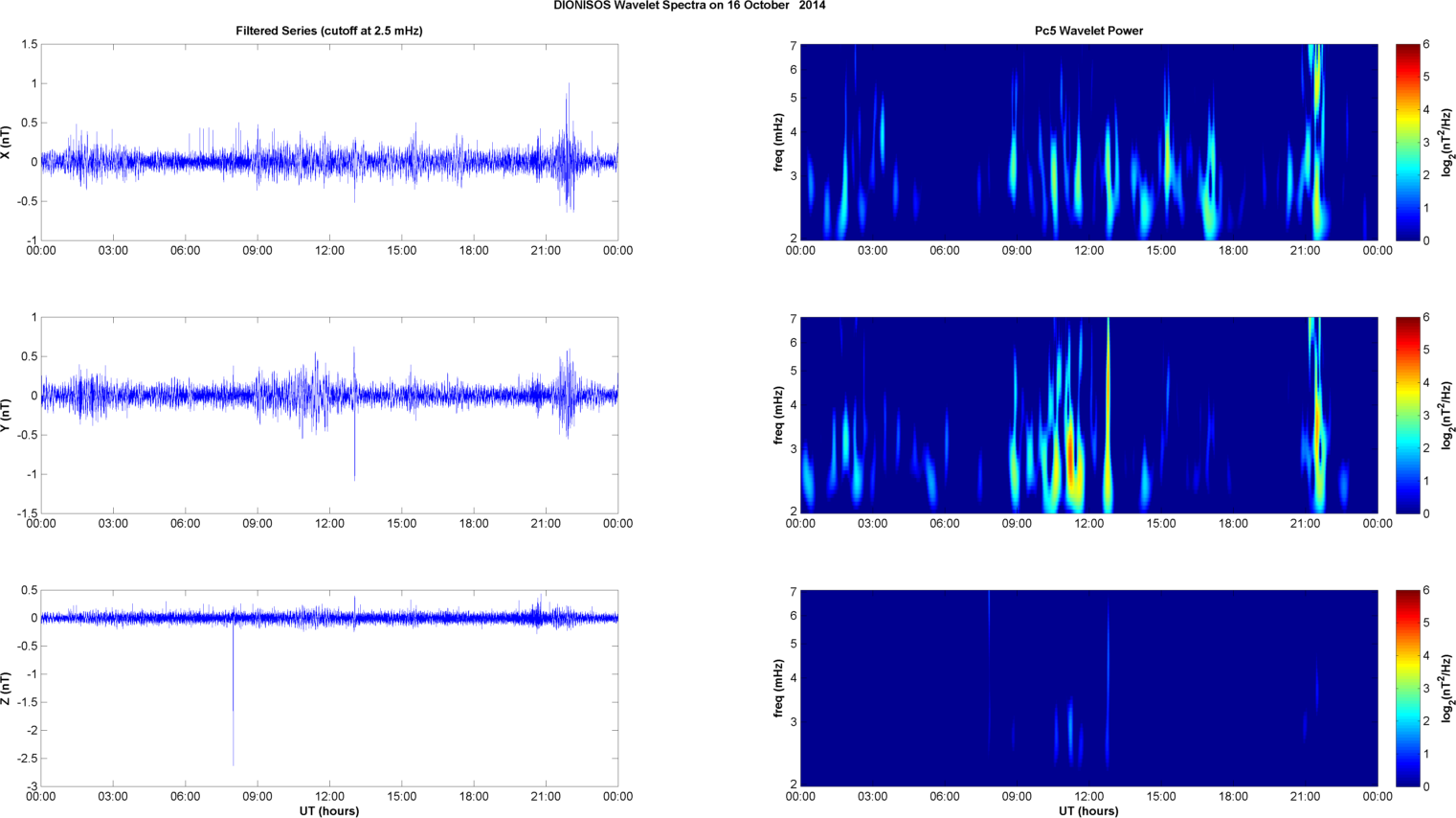Click the '18:00' tick below the bottom wavelet plot
This screenshot has width=1456, height=818.
(1233, 797)
